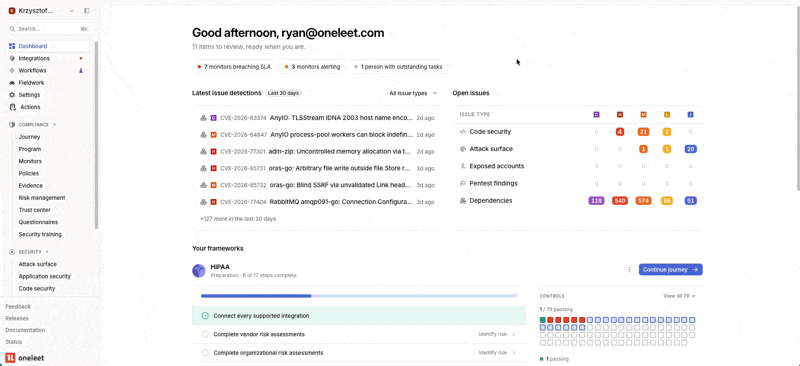Open CVE-2026-85732 oras-go Blind SSRF row
The image size is (800, 366).
point(317,185)
